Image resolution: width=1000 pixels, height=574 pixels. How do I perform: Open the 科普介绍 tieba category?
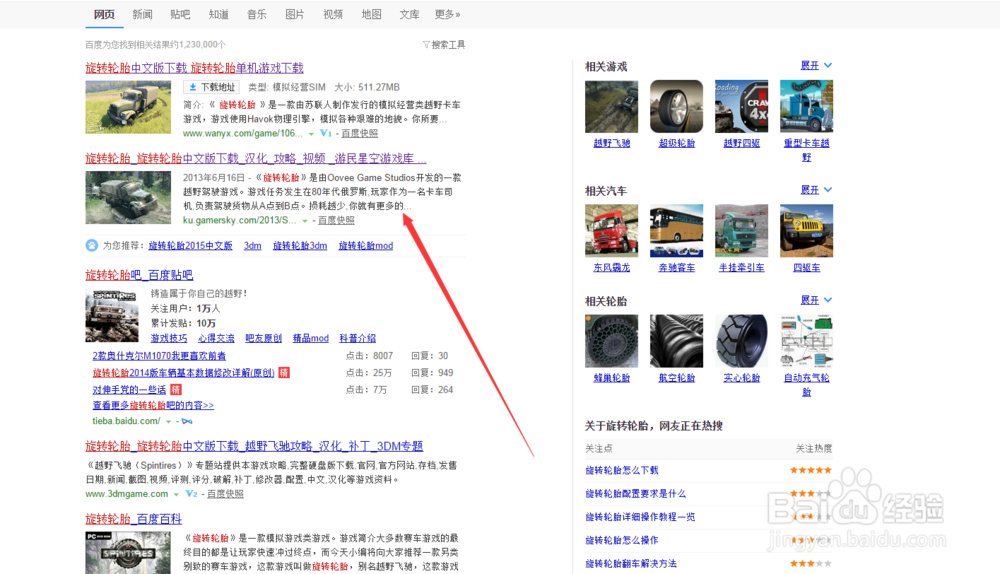point(358,338)
